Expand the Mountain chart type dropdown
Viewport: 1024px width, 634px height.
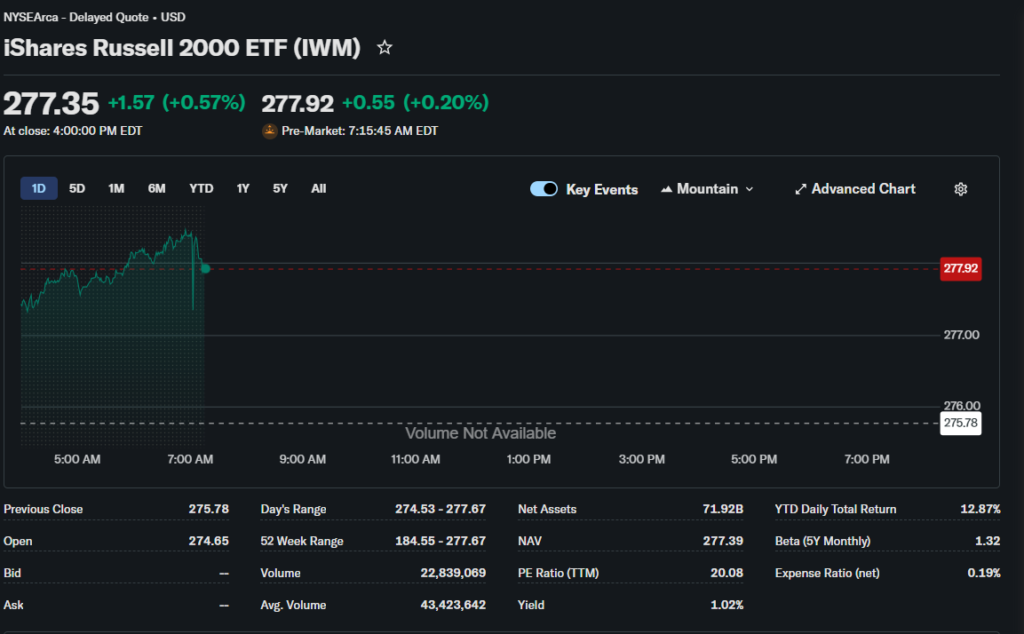[750, 189]
